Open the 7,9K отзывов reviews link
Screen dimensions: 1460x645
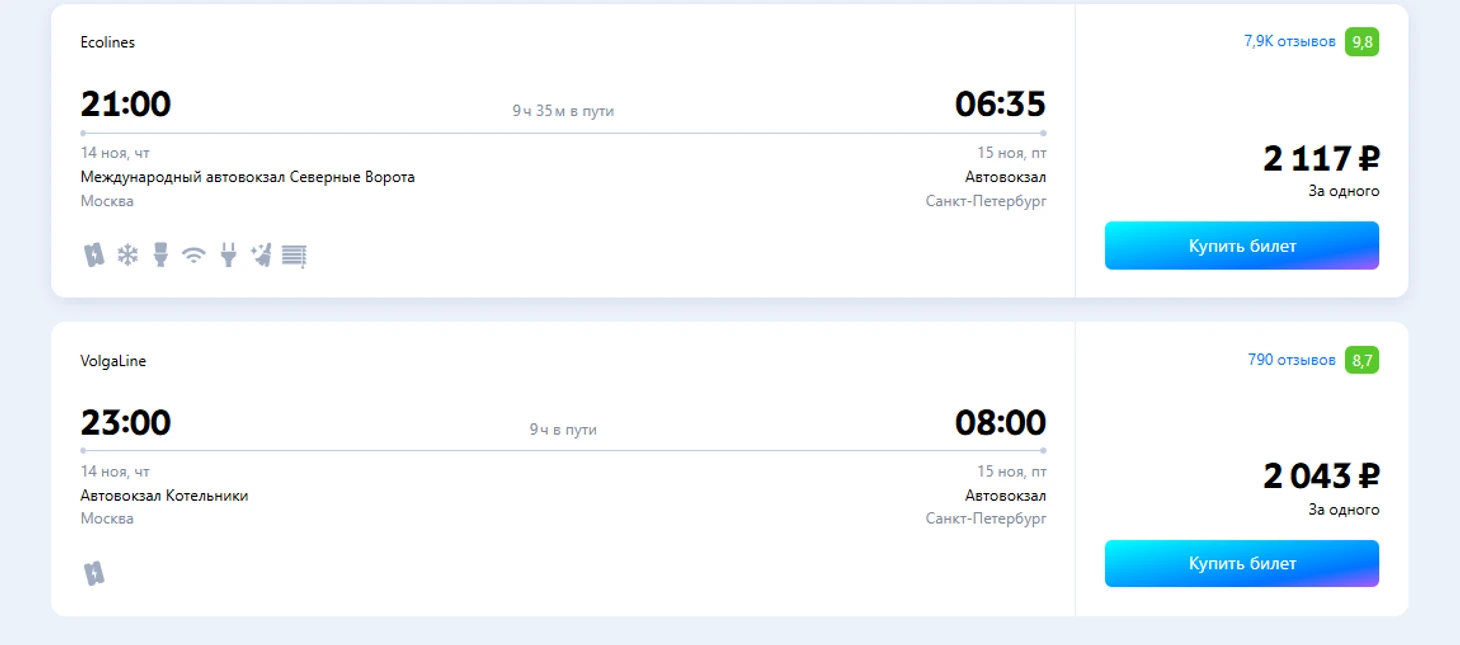tap(1289, 42)
